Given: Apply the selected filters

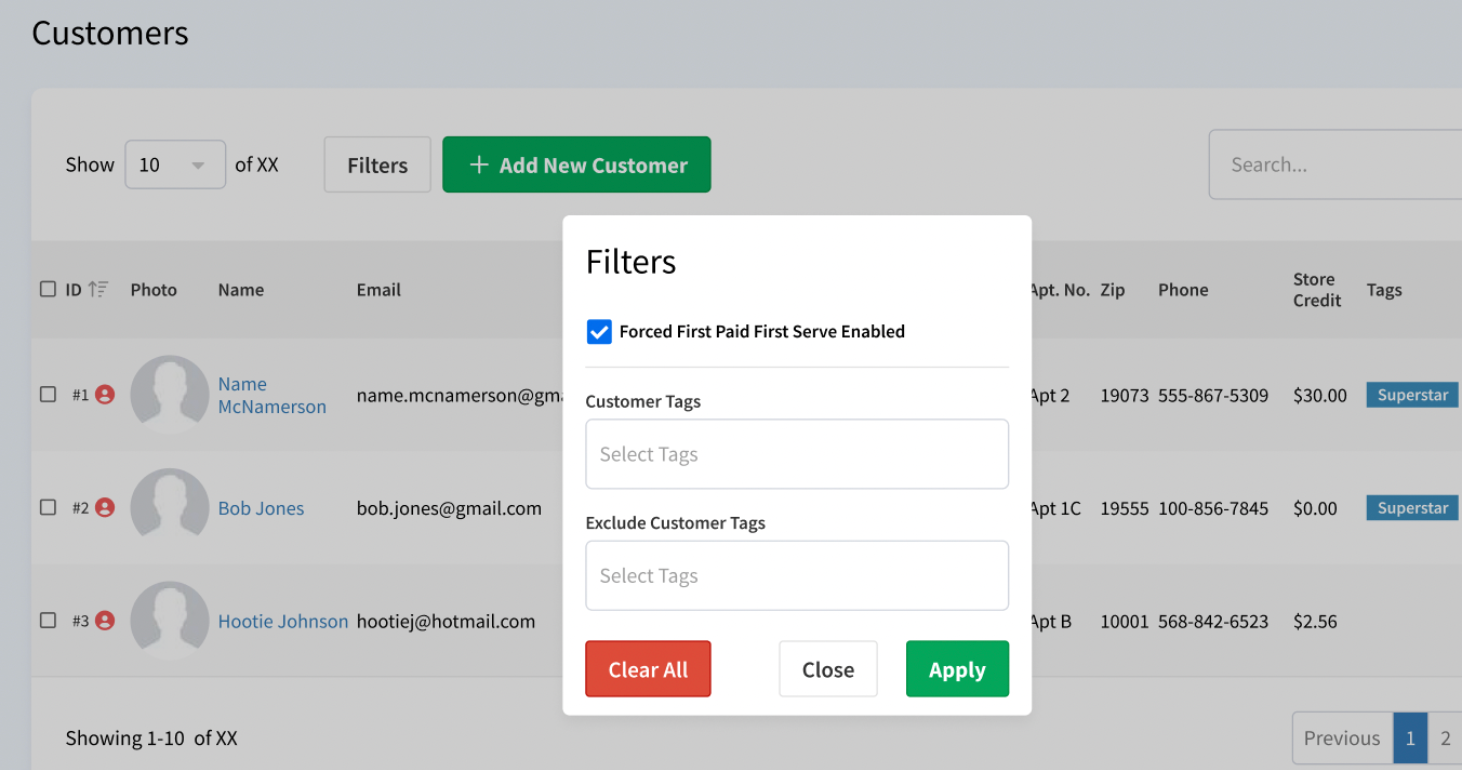Looking at the screenshot, I should coord(957,669).
